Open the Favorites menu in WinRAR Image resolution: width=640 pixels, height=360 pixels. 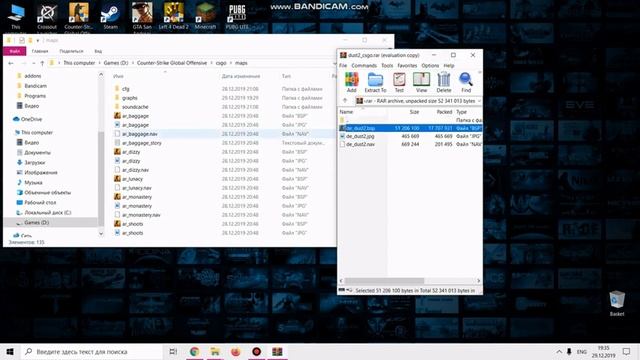tap(407, 66)
